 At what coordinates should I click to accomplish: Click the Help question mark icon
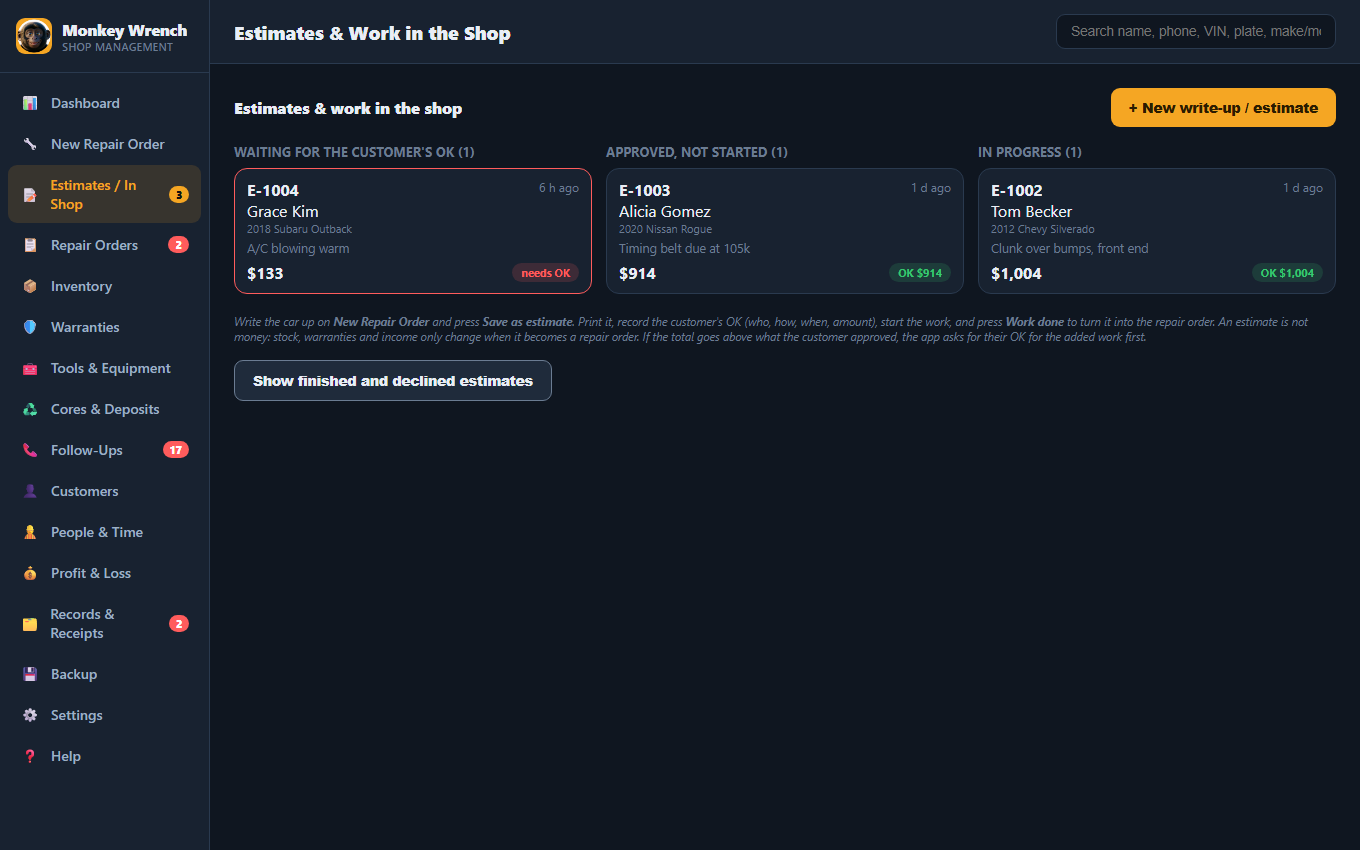pyautogui.click(x=30, y=756)
